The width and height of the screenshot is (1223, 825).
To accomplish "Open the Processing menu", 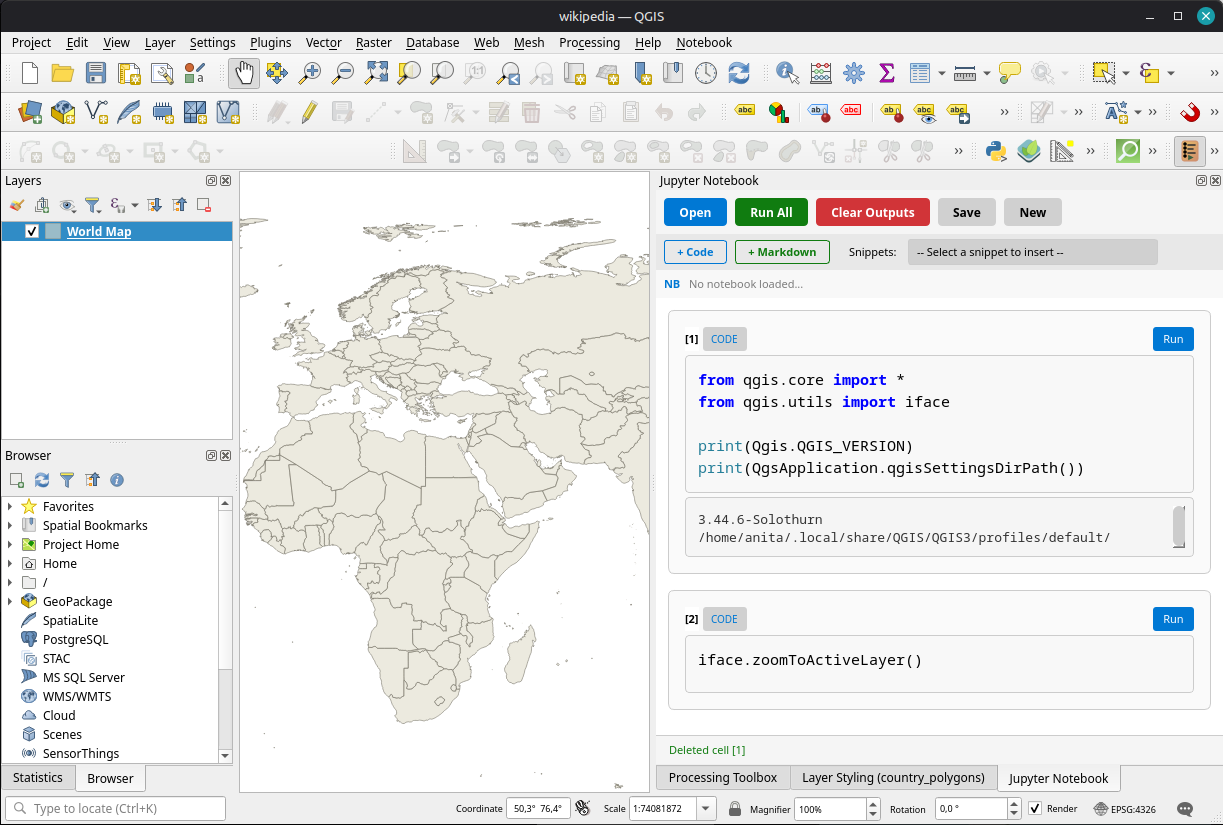I will point(589,42).
